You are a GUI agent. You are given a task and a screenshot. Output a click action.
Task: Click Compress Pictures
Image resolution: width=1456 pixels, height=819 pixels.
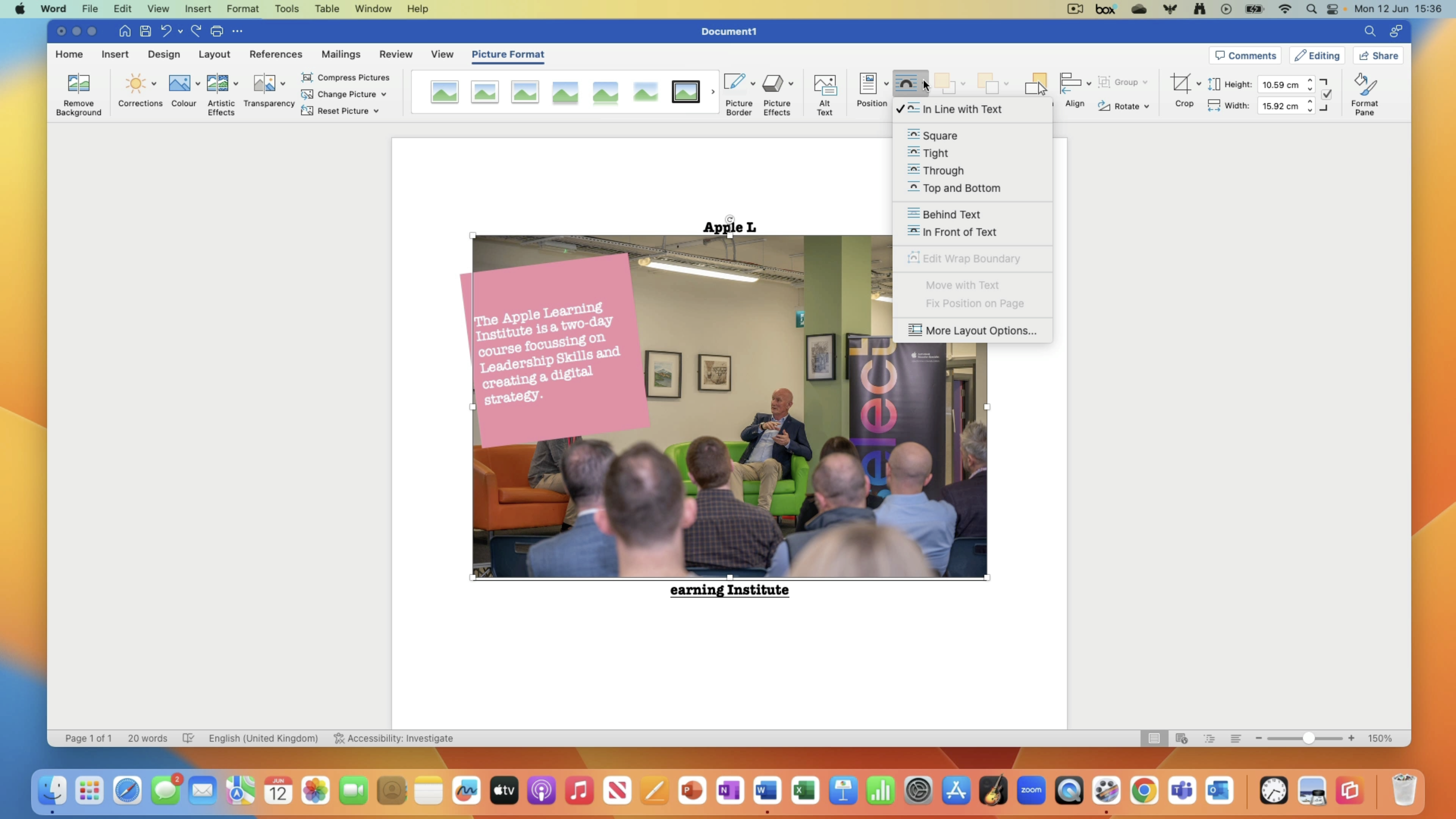[x=345, y=77]
